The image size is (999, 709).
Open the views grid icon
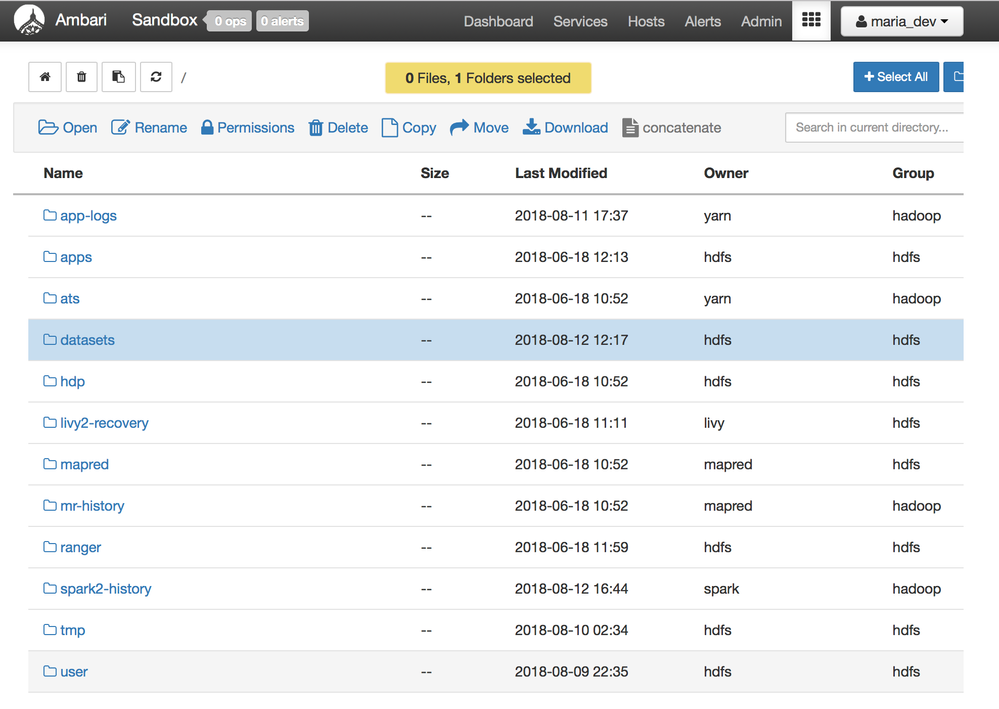pyautogui.click(x=811, y=20)
